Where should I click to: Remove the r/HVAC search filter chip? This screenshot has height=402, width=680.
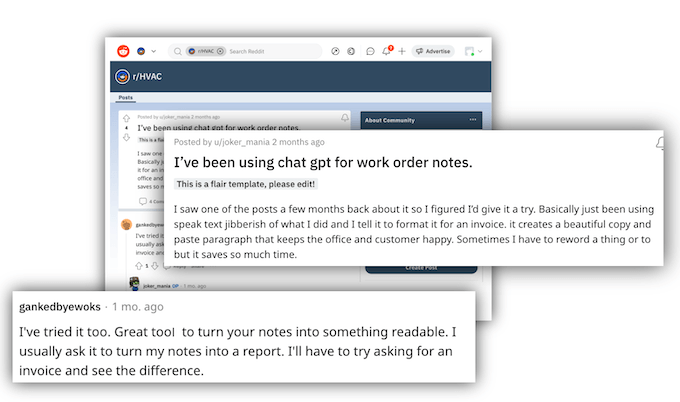pos(220,51)
